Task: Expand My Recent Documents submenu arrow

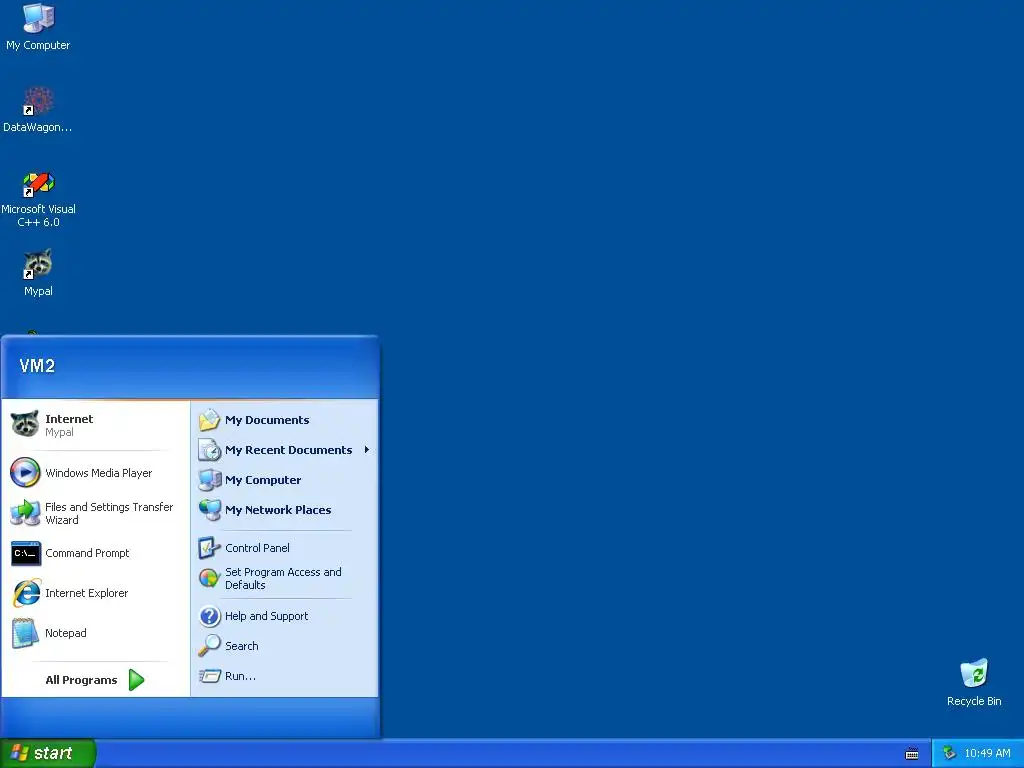Action: [367, 450]
